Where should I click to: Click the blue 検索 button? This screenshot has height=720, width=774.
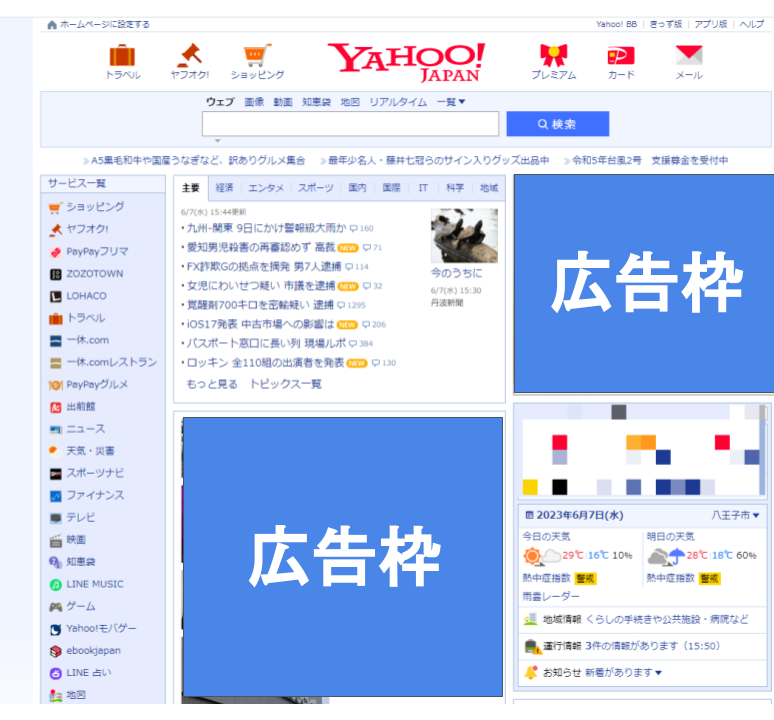pyautogui.click(x=558, y=124)
